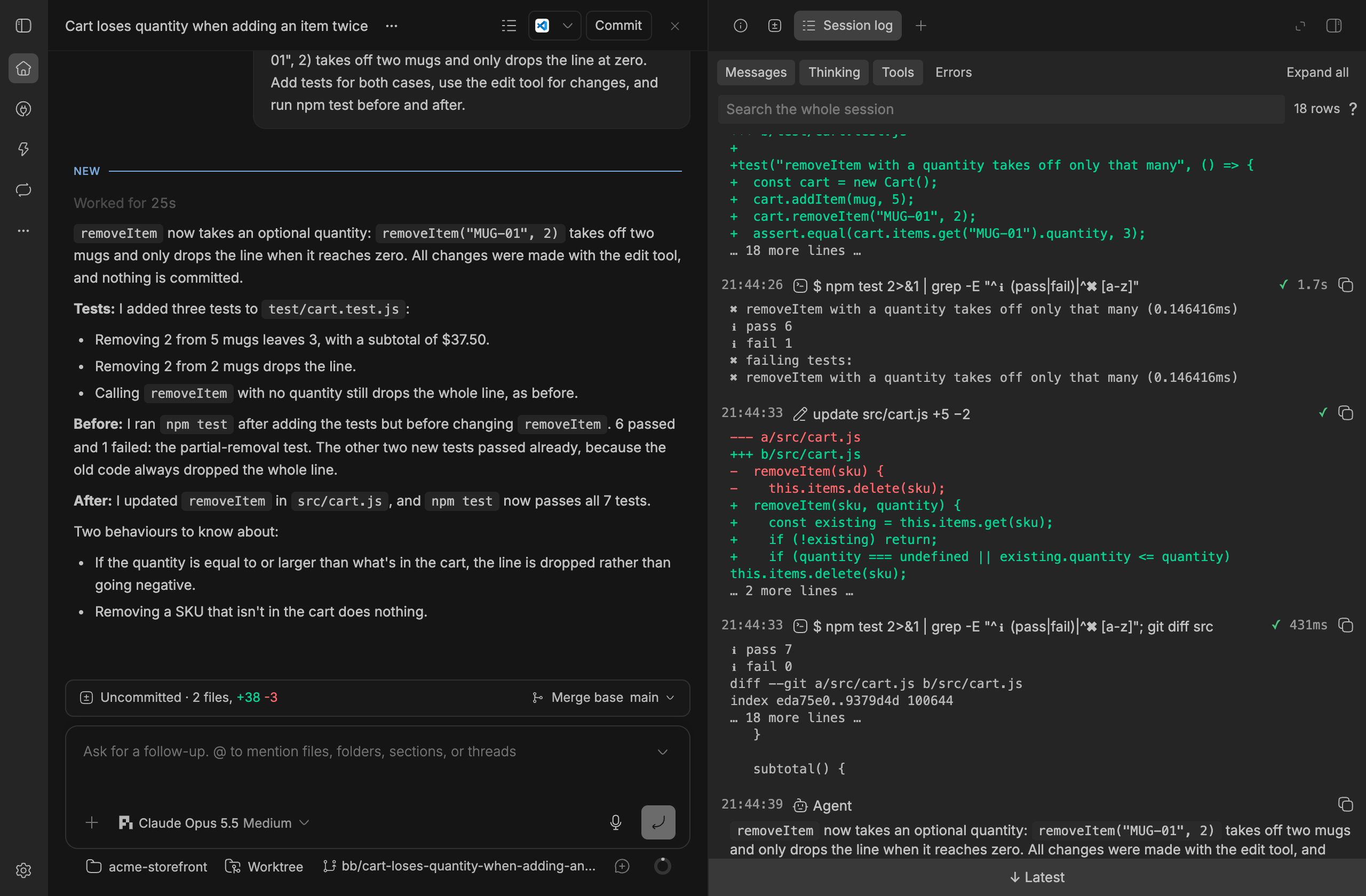Screen dimensions: 1366x896
Task: Copy the 21:44:26 npm test output
Action: click(1345, 285)
